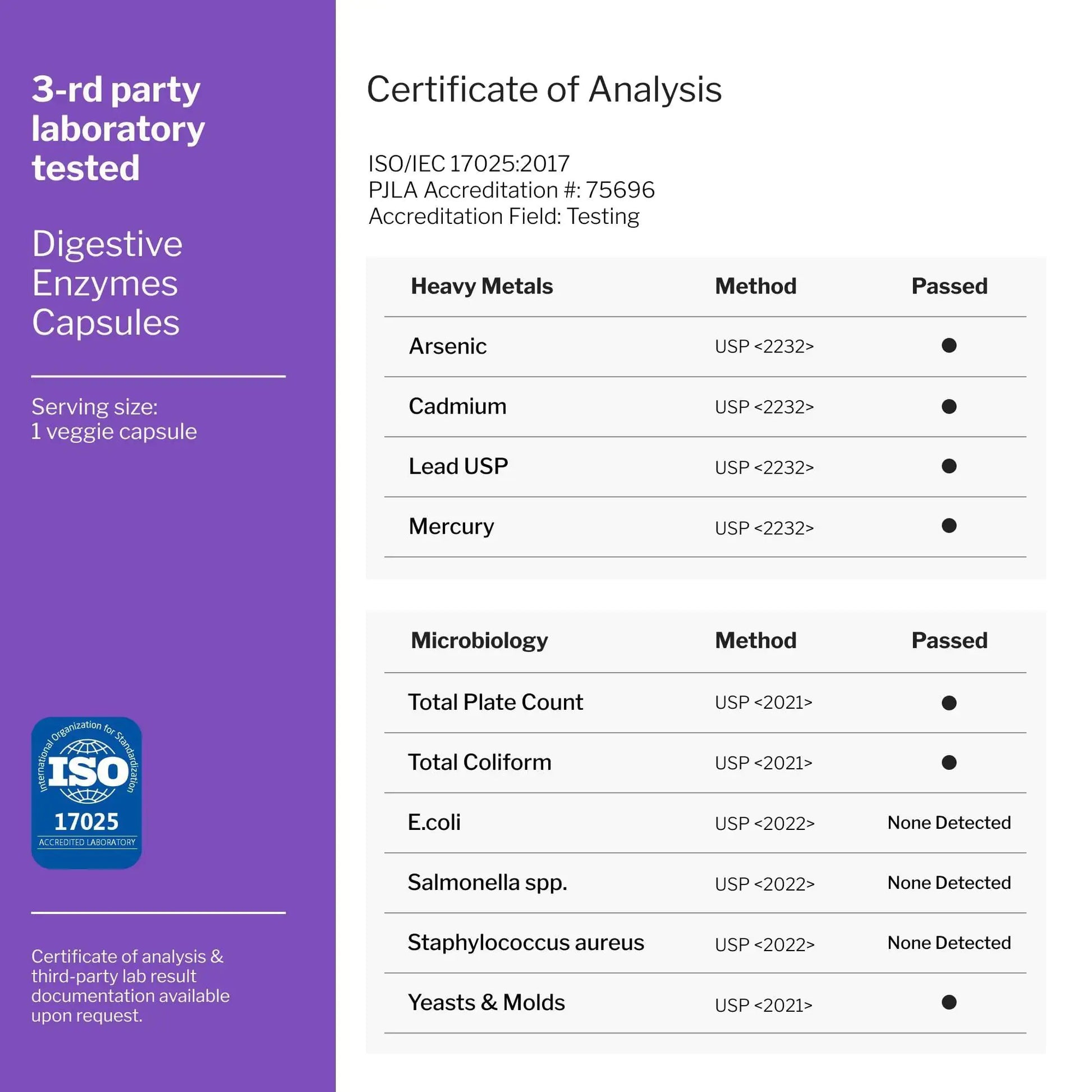Click the Yeasts & Molds passed dot
This screenshot has width=1092, height=1092.
[949, 1002]
